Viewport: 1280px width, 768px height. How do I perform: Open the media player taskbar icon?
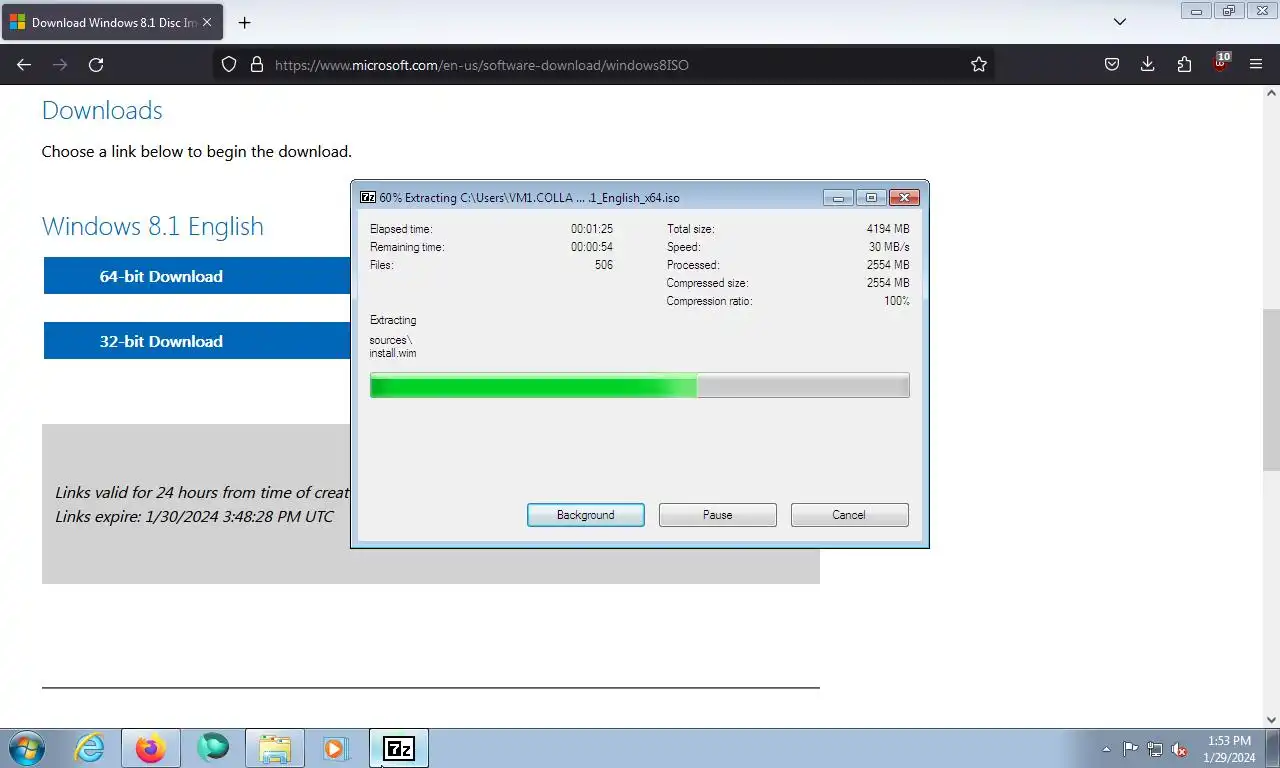336,748
